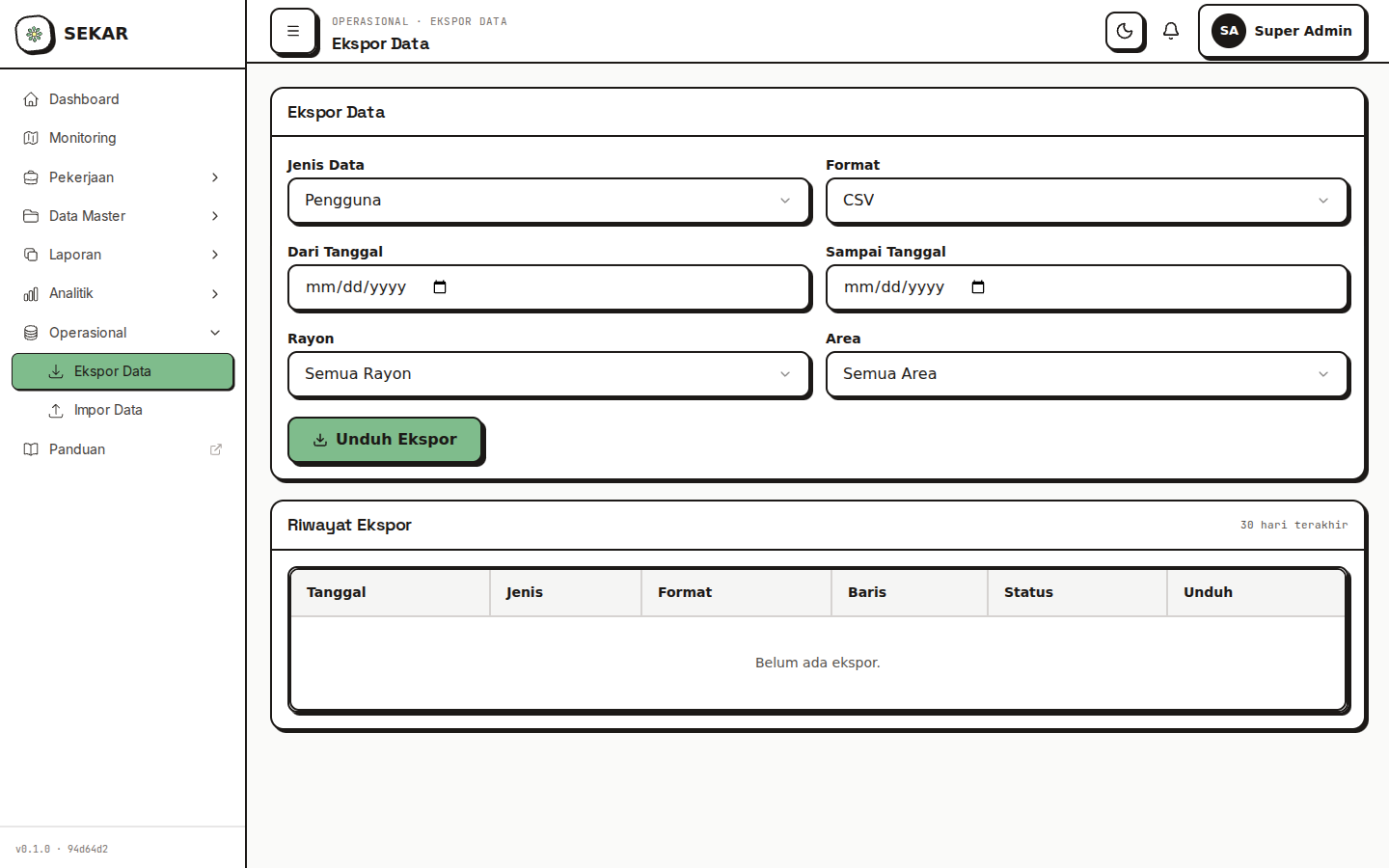Viewport: 1389px width, 868px height.
Task: Collapse the Operasional submenu chevron
Action: (x=215, y=333)
